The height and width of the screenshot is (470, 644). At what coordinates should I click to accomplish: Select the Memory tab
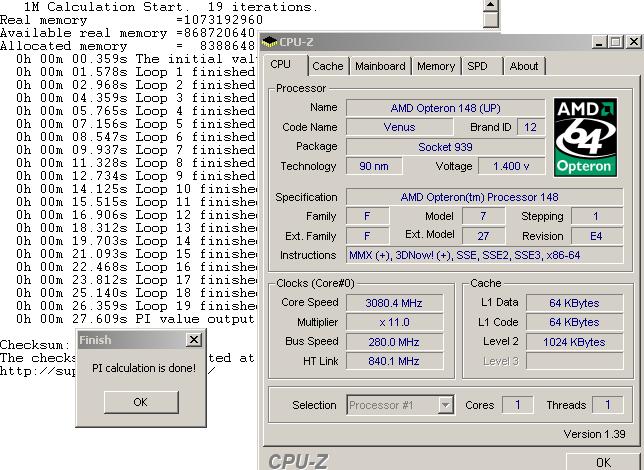tap(436, 66)
